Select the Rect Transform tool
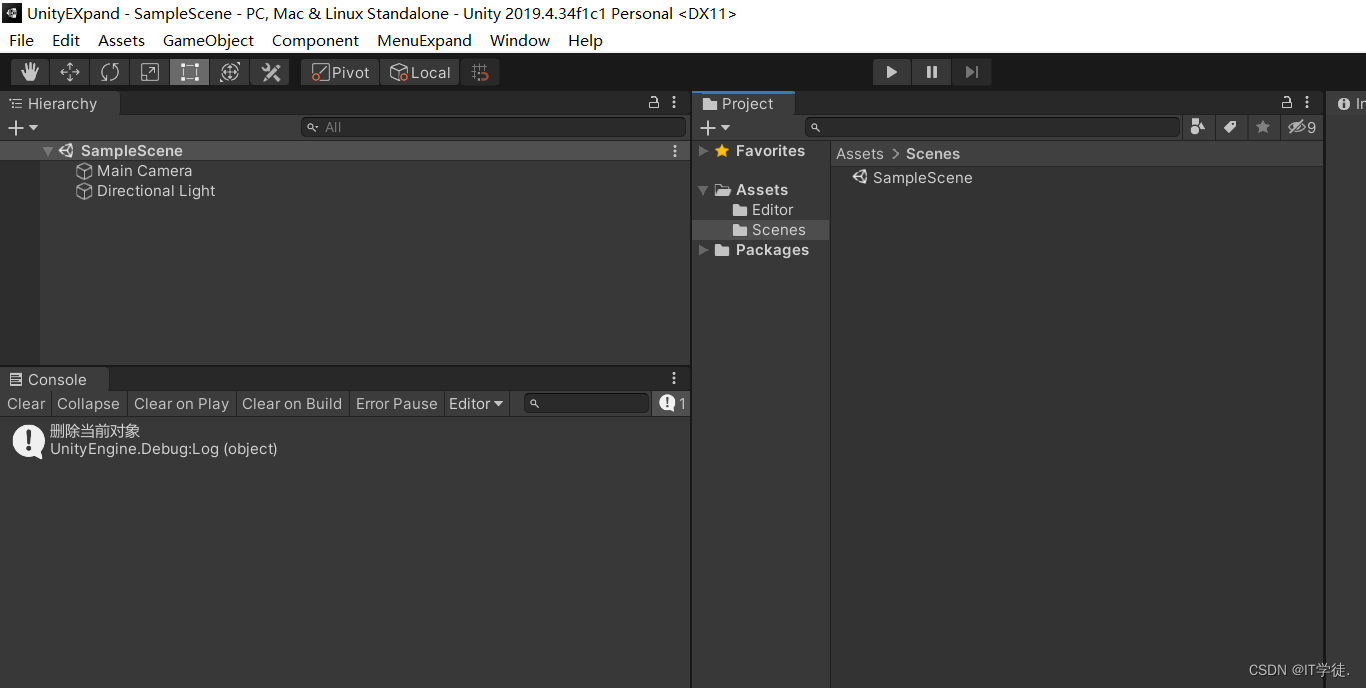 tap(190, 72)
